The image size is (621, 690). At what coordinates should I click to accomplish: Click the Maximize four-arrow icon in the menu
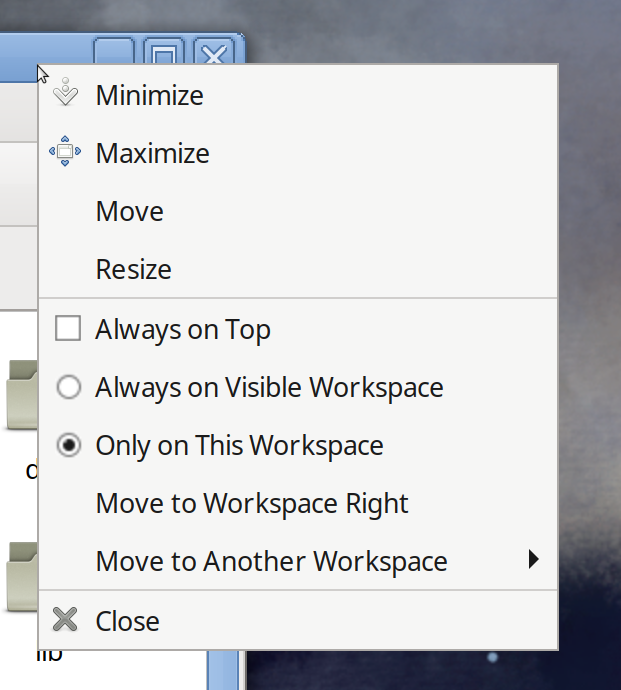tap(65, 151)
